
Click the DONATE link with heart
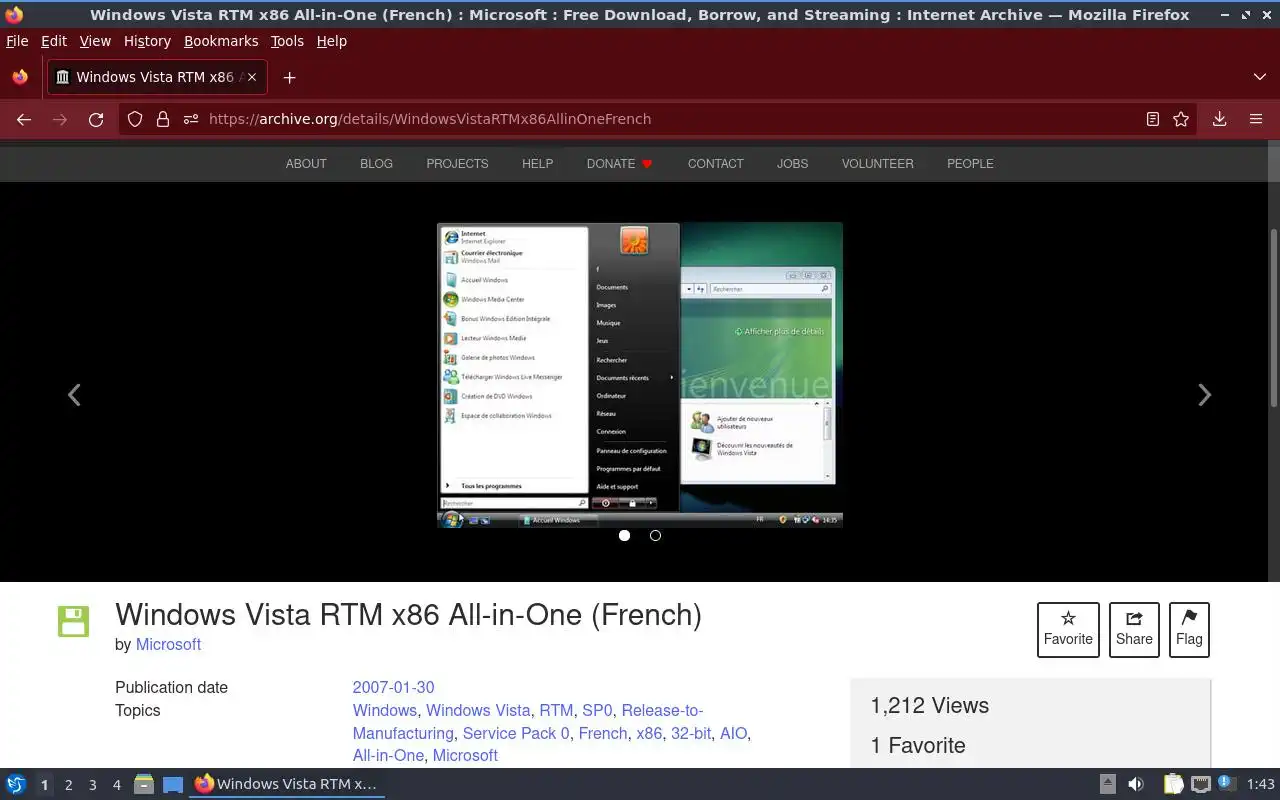619,163
